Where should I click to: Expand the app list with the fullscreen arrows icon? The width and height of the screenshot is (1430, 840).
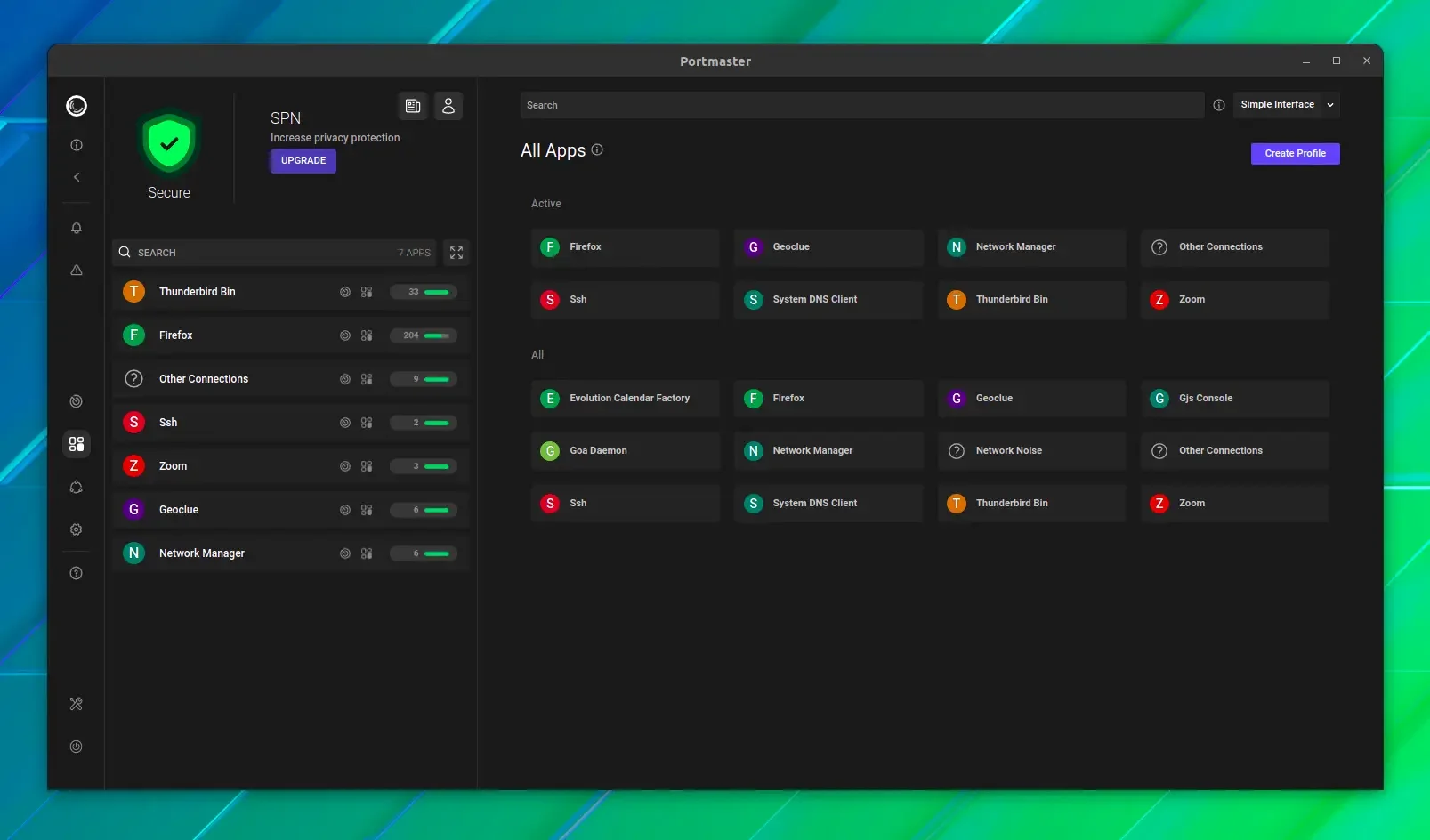[456, 253]
